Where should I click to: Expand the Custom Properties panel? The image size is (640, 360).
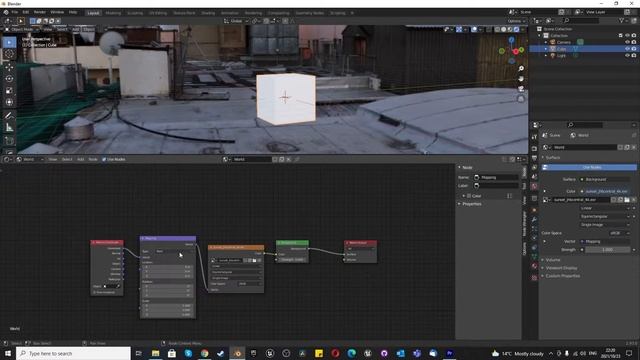coord(562,276)
